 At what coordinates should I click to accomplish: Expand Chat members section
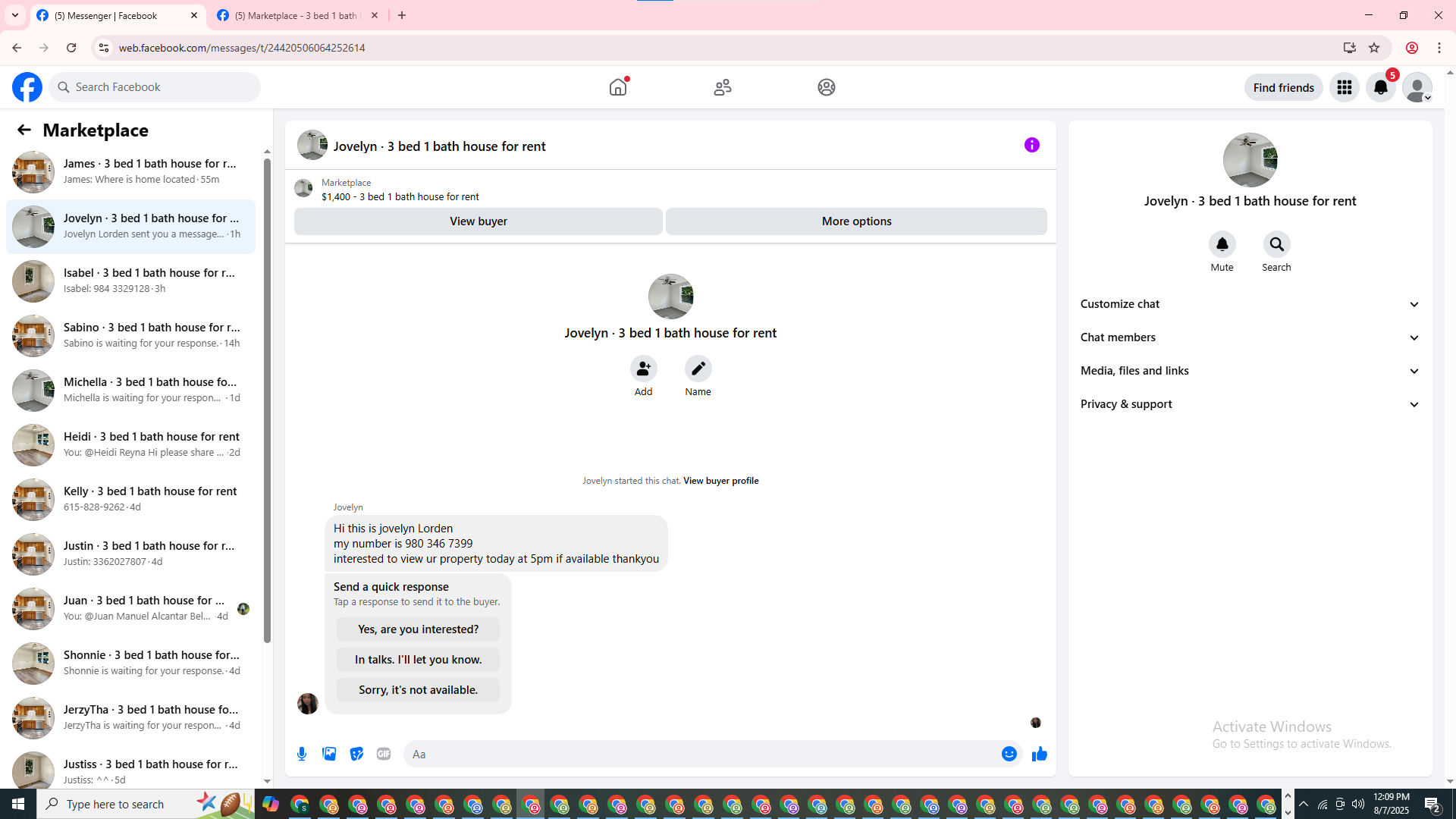pyautogui.click(x=1250, y=337)
